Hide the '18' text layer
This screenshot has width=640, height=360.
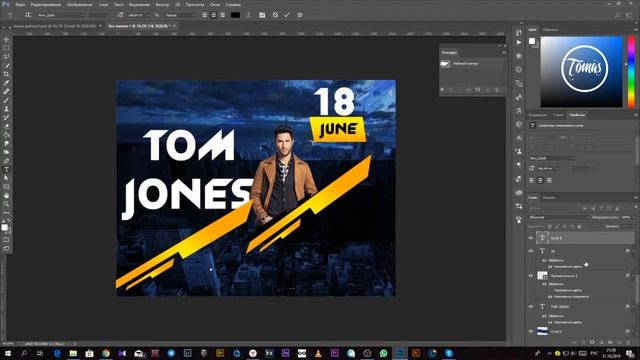coord(531,251)
